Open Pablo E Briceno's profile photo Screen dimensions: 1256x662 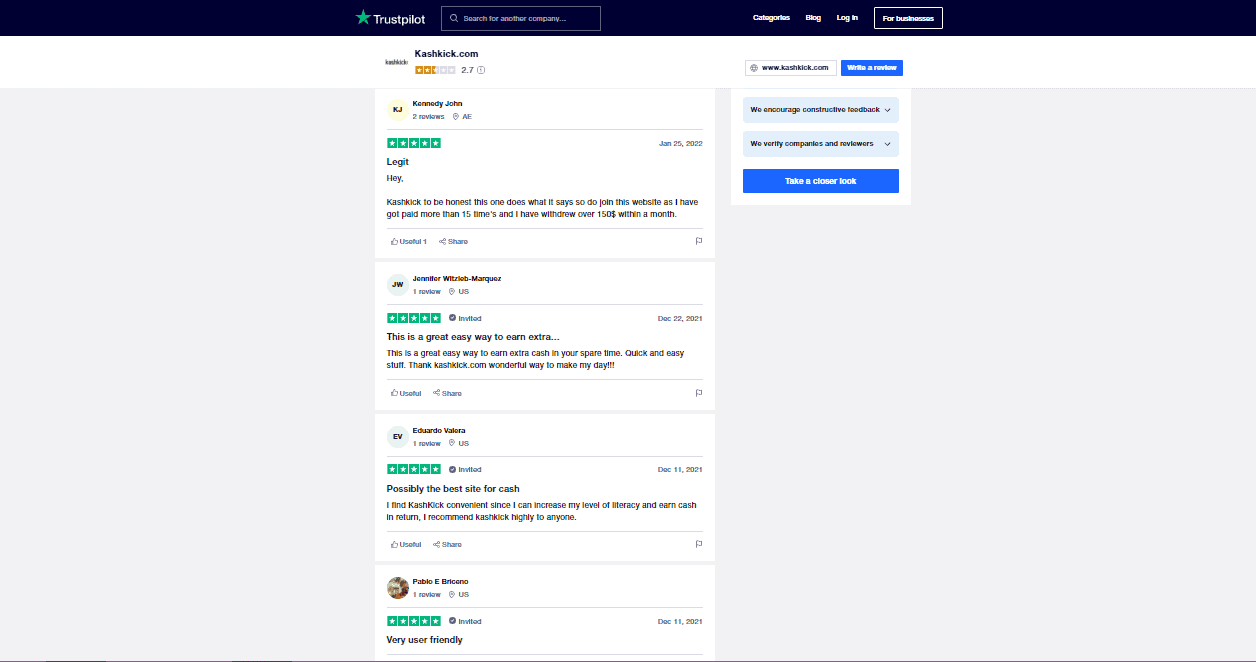pyautogui.click(x=397, y=588)
